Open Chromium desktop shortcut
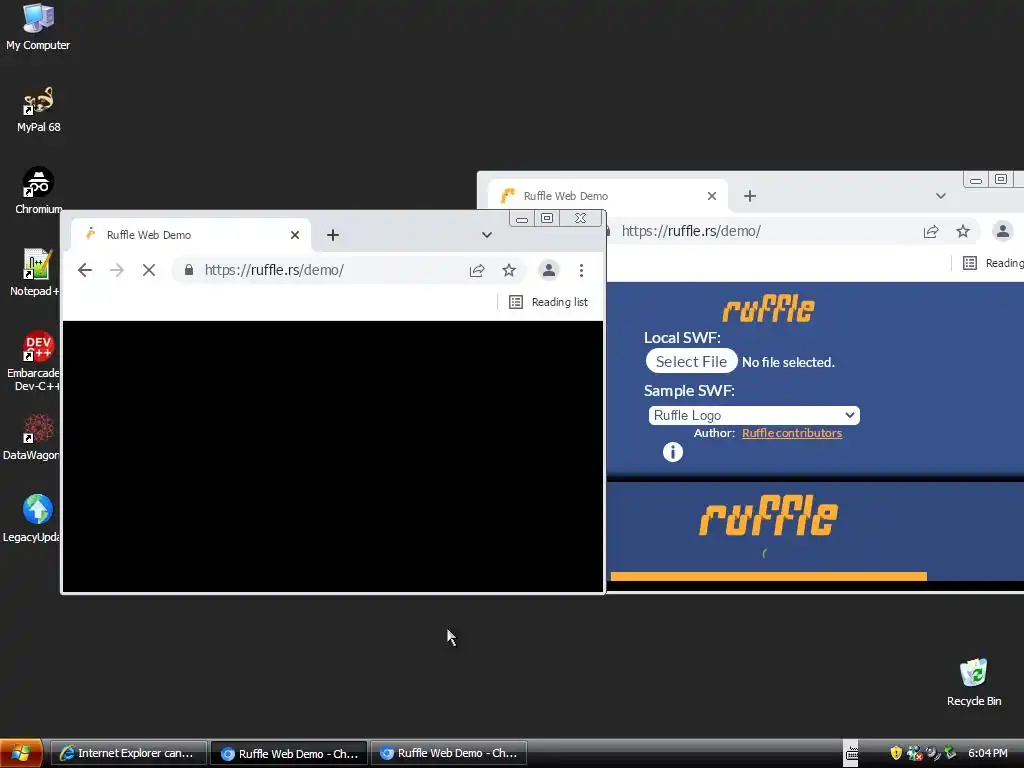1024x768 pixels. pos(38,191)
